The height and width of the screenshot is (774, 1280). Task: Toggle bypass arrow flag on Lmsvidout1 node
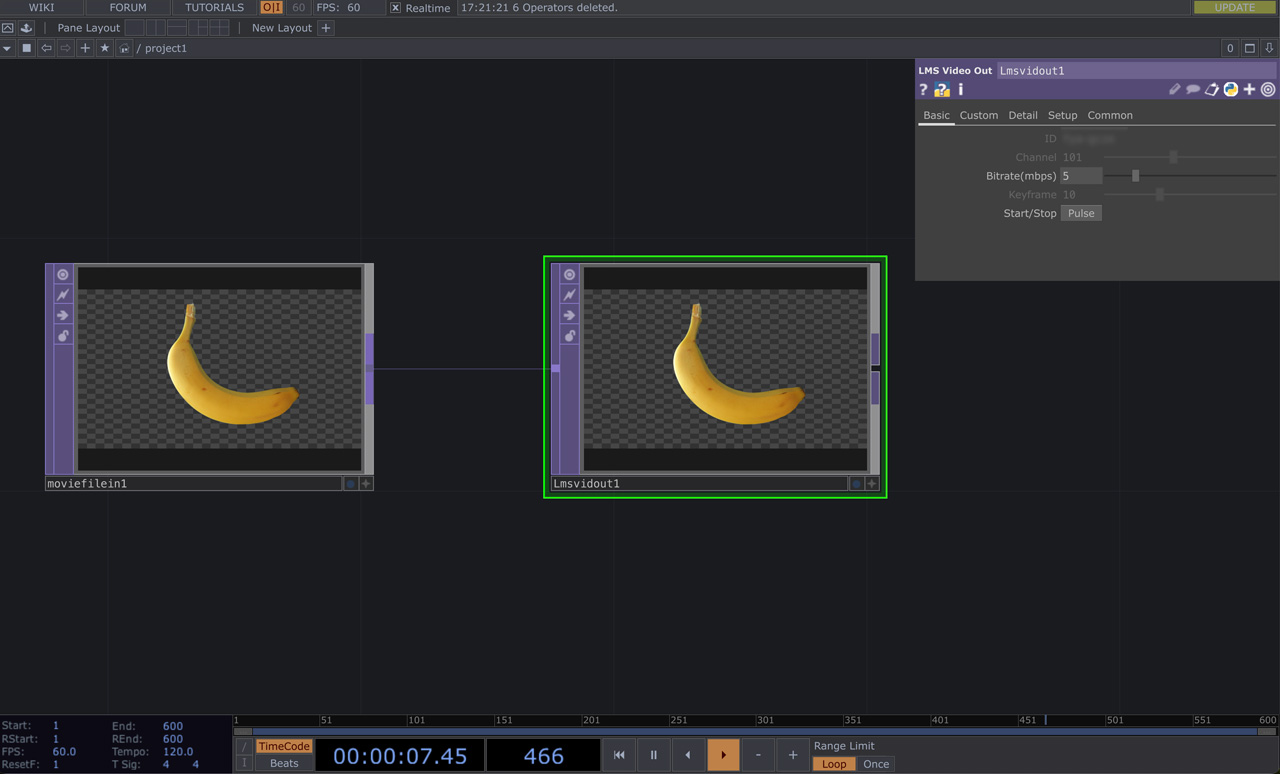click(x=569, y=315)
